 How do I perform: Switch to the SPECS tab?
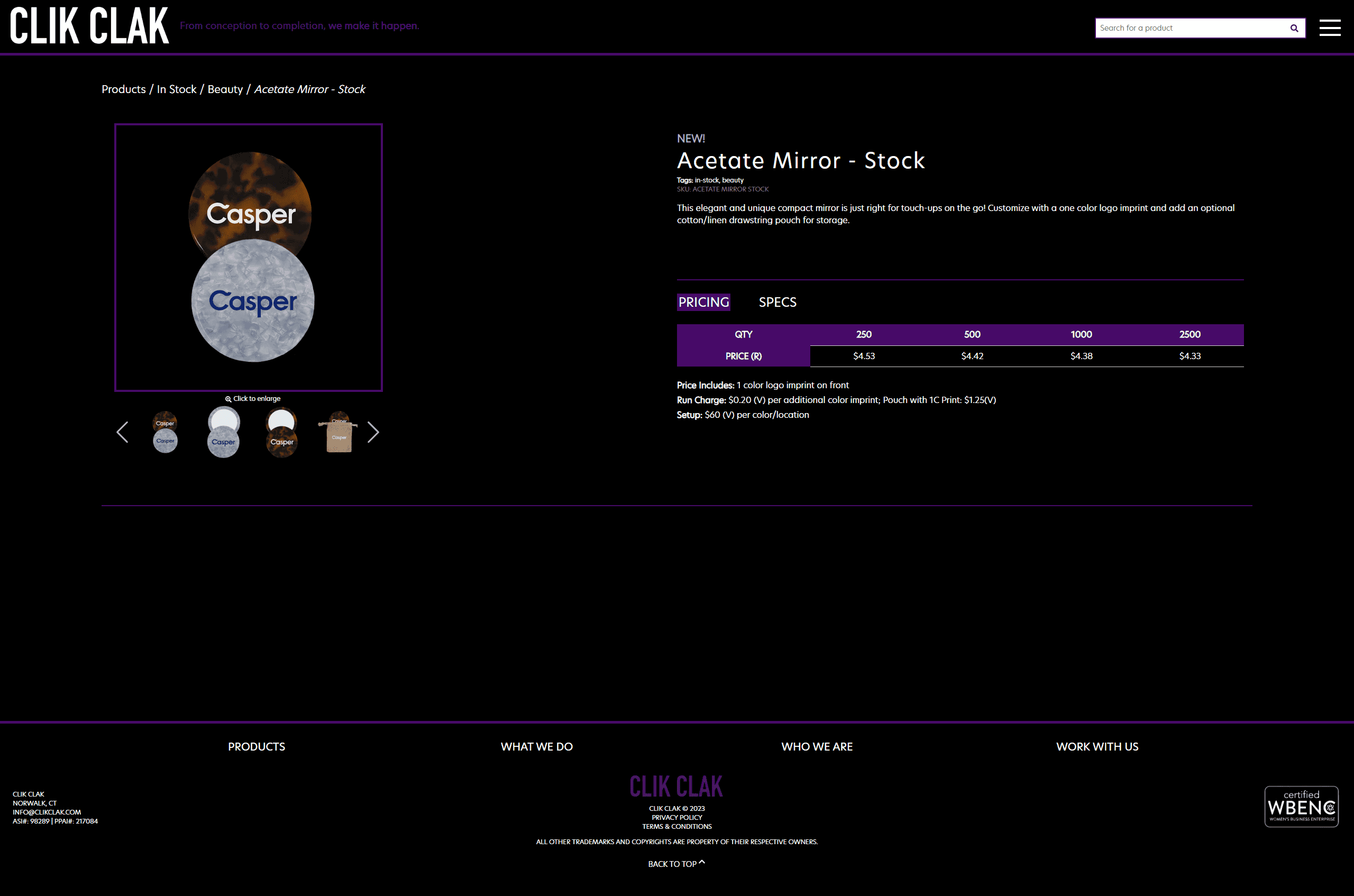pos(777,303)
